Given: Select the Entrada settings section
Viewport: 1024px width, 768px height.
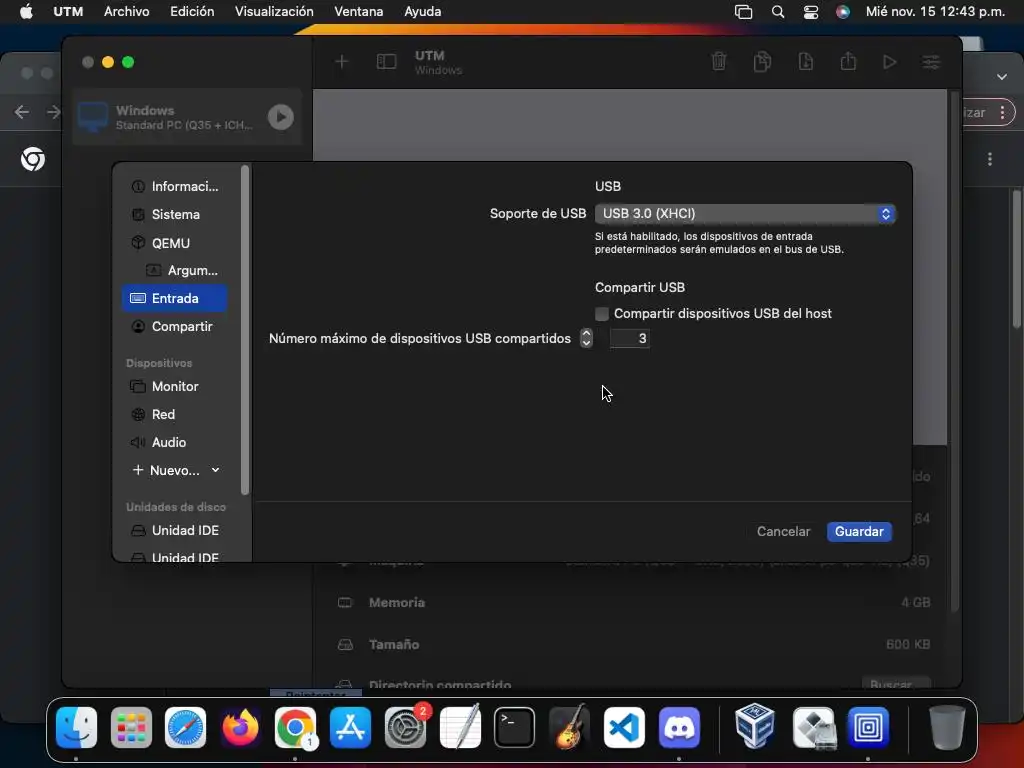Looking at the screenshot, I should pyautogui.click(x=174, y=298).
